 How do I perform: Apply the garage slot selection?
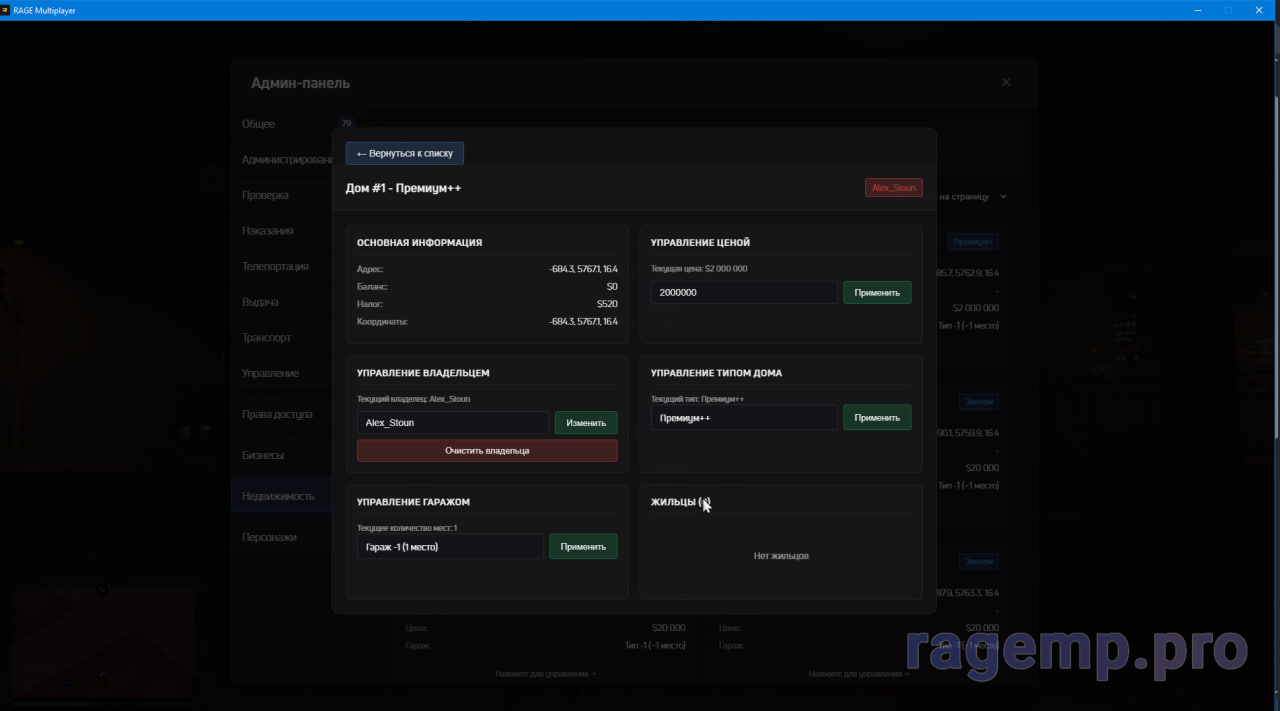(583, 547)
